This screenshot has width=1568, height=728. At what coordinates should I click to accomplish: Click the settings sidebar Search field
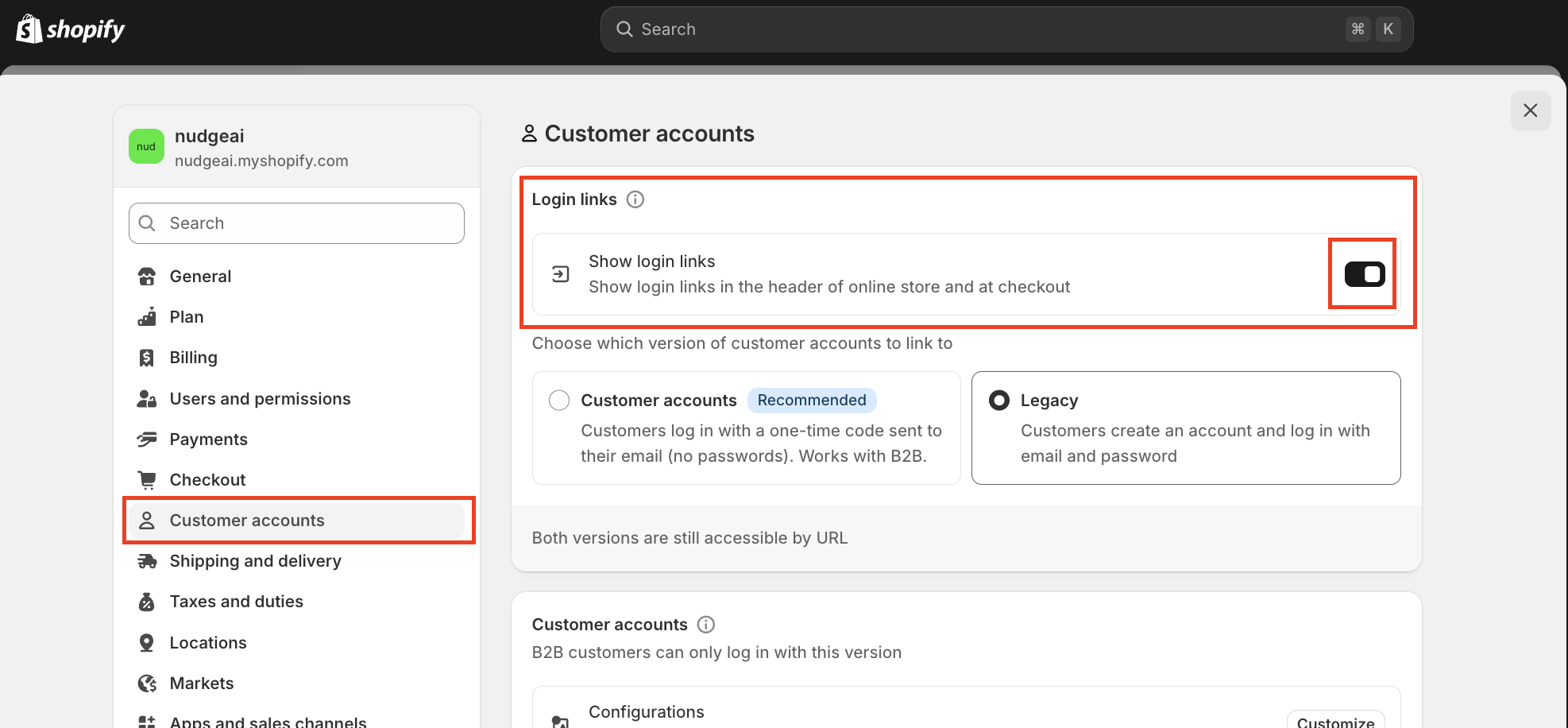297,223
